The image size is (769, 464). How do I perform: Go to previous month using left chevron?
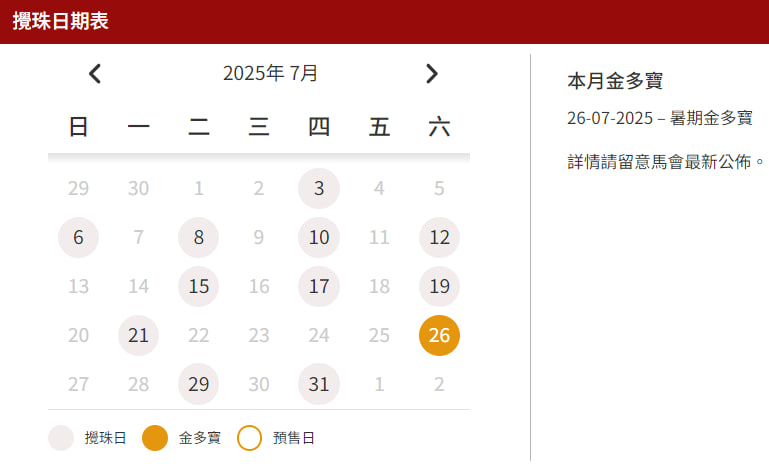click(x=95, y=73)
